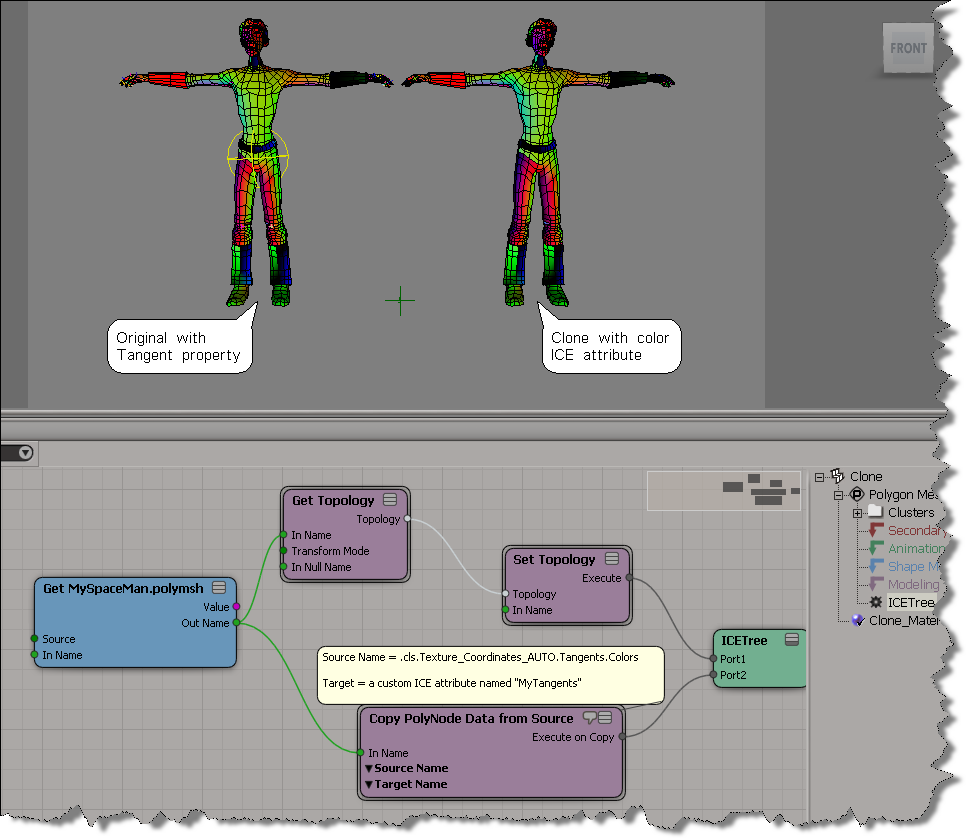Viewport: 966px width, 838px height.
Task: Click the Set Topology node menu icon
Action: click(x=611, y=559)
